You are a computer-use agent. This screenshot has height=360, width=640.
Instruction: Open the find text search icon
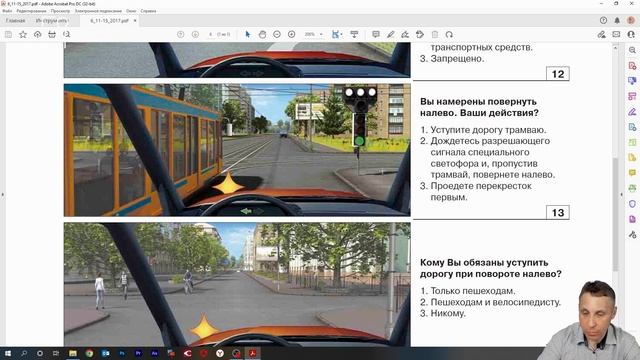coord(67,35)
